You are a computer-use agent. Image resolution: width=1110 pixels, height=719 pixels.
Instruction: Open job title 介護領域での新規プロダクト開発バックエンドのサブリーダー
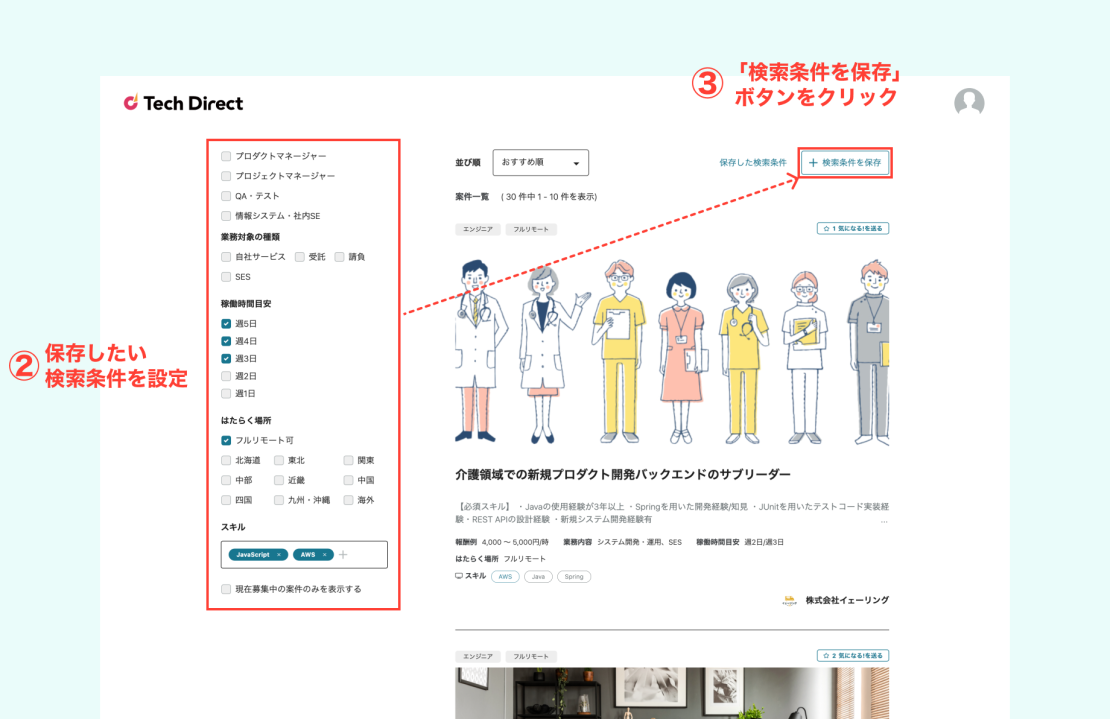point(623,474)
